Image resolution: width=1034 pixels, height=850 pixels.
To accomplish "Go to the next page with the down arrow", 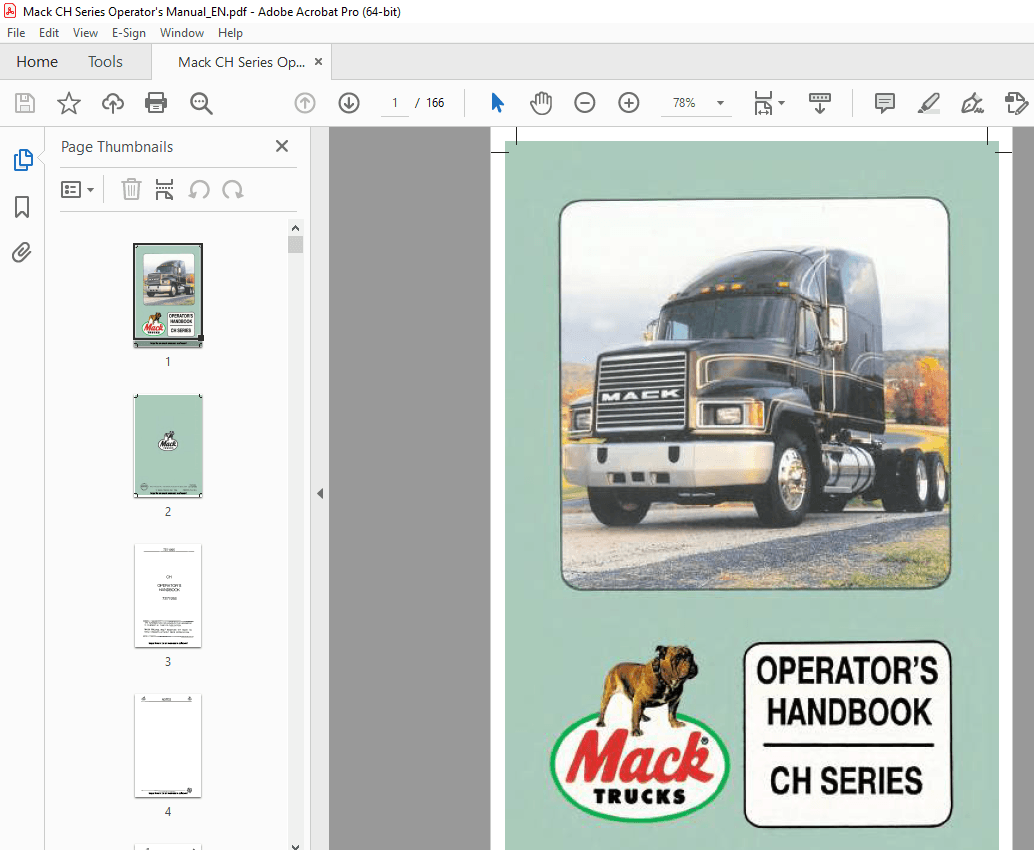I will coord(348,103).
